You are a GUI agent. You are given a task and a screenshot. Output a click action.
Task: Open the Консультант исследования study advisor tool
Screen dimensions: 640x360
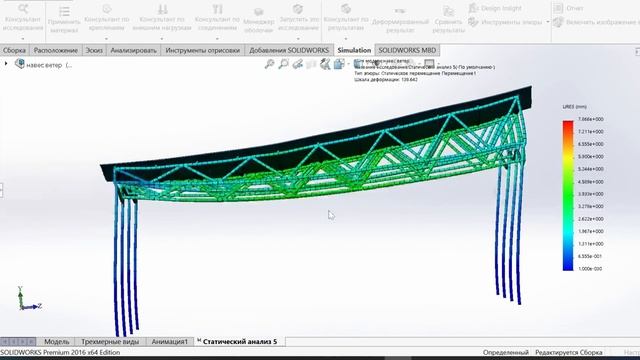(x=23, y=17)
